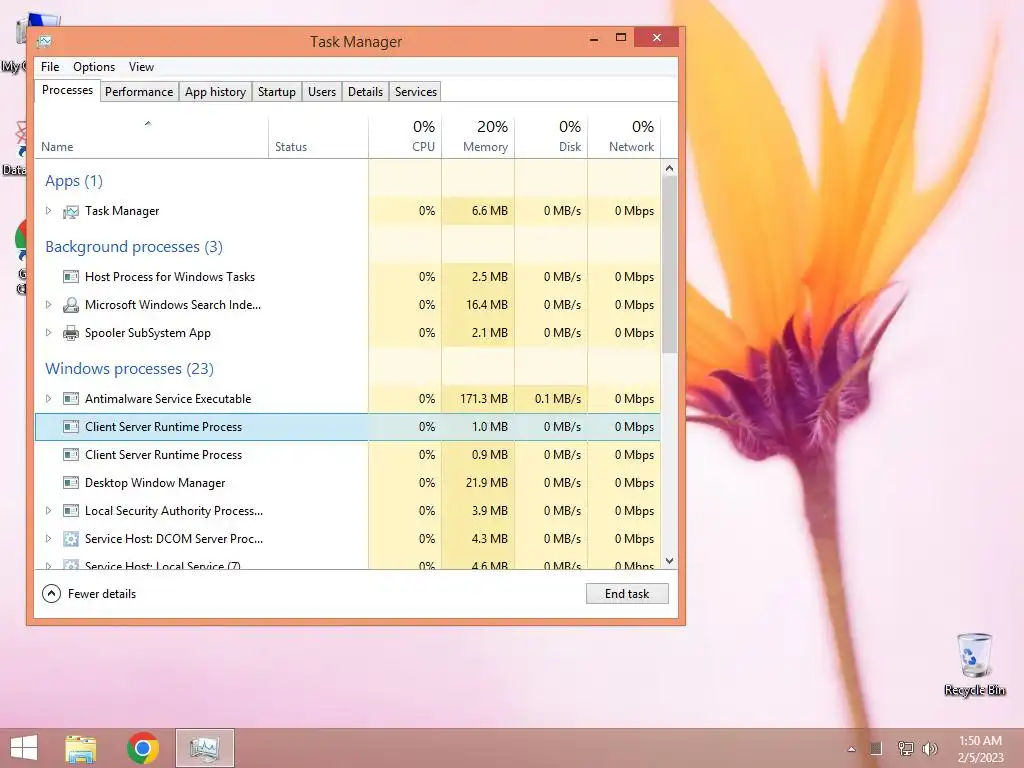This screenshot has height=768, width=1024.
Task: Click the 21.9 MB memory value
Action: pos(487,483)
